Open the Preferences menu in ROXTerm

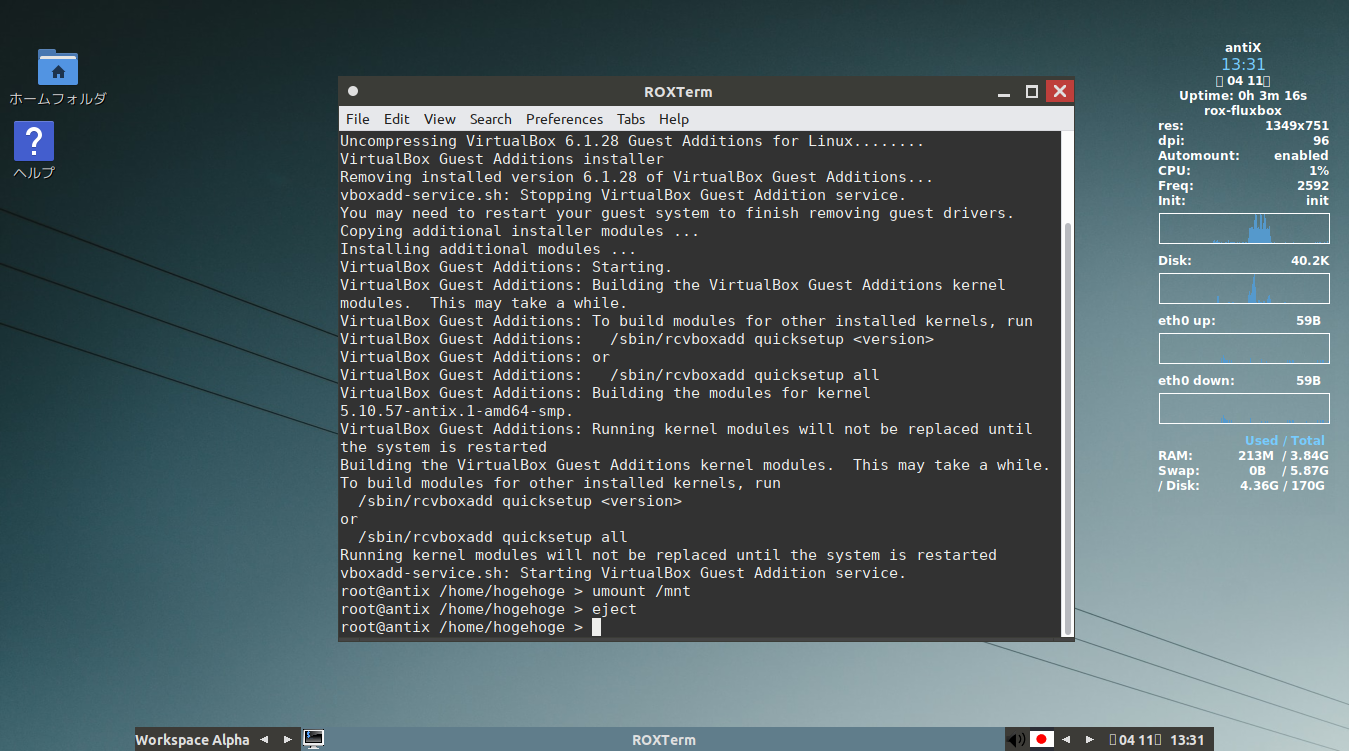coord(564,119)
